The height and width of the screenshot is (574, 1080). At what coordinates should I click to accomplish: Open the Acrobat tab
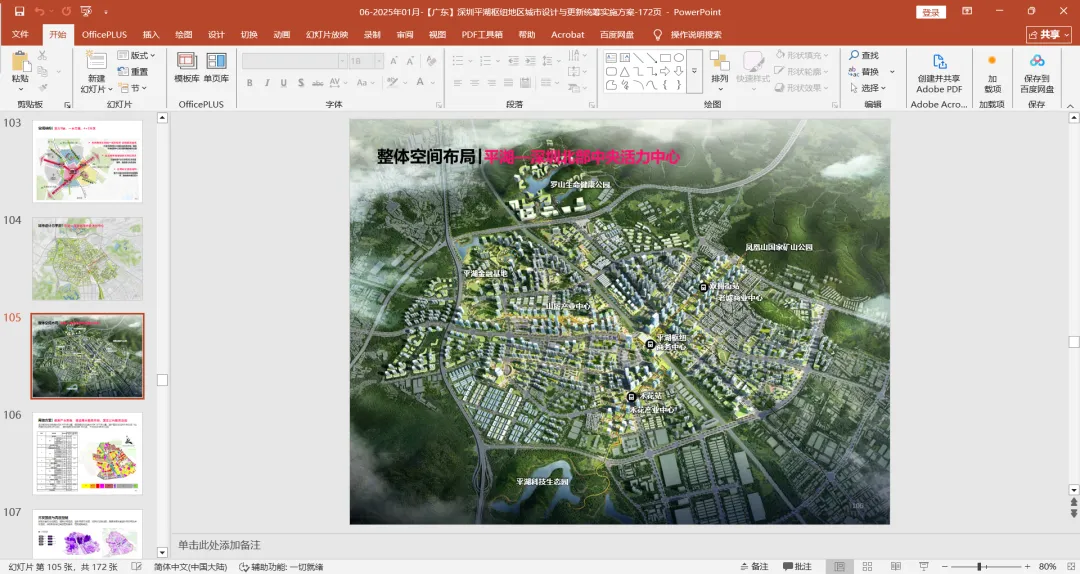(568, 34)
